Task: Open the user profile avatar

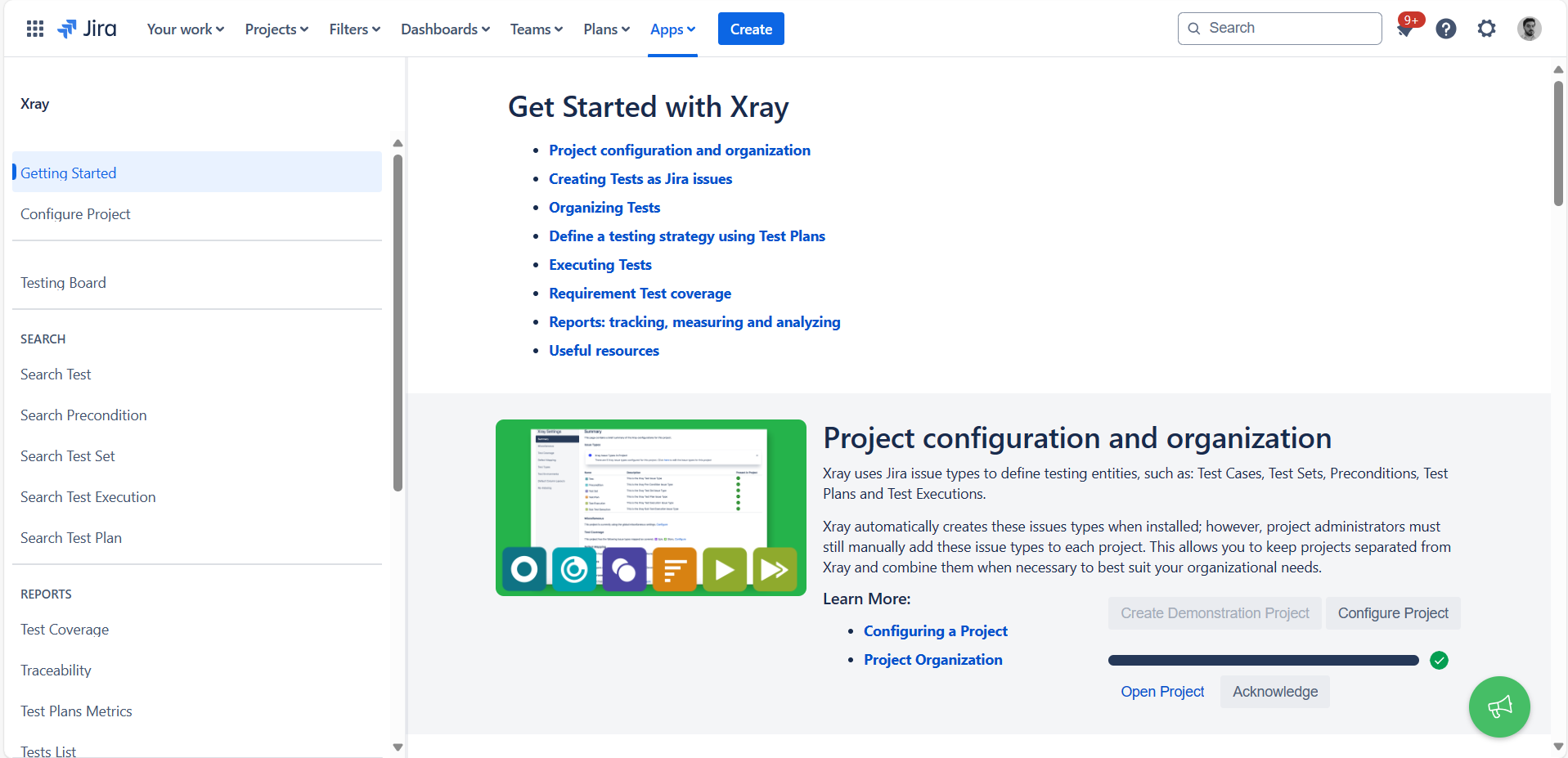Action: click(1529, 29)
